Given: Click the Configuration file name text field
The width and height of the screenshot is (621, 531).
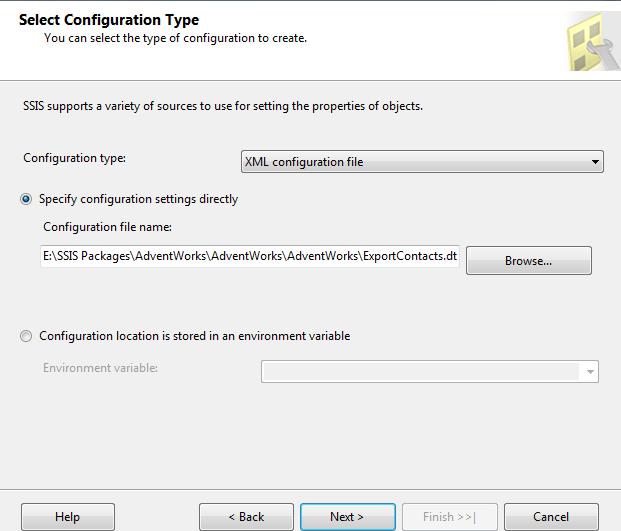Looking at the screenshot, I should point(250,256).
